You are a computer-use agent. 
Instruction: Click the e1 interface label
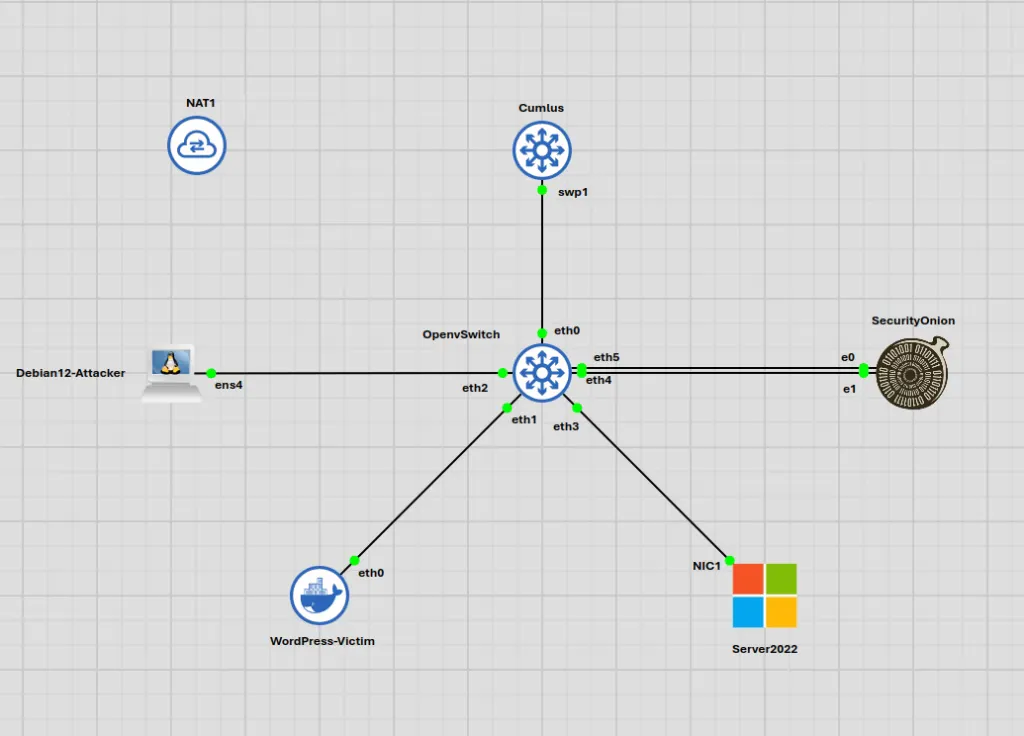click(849, 389)
